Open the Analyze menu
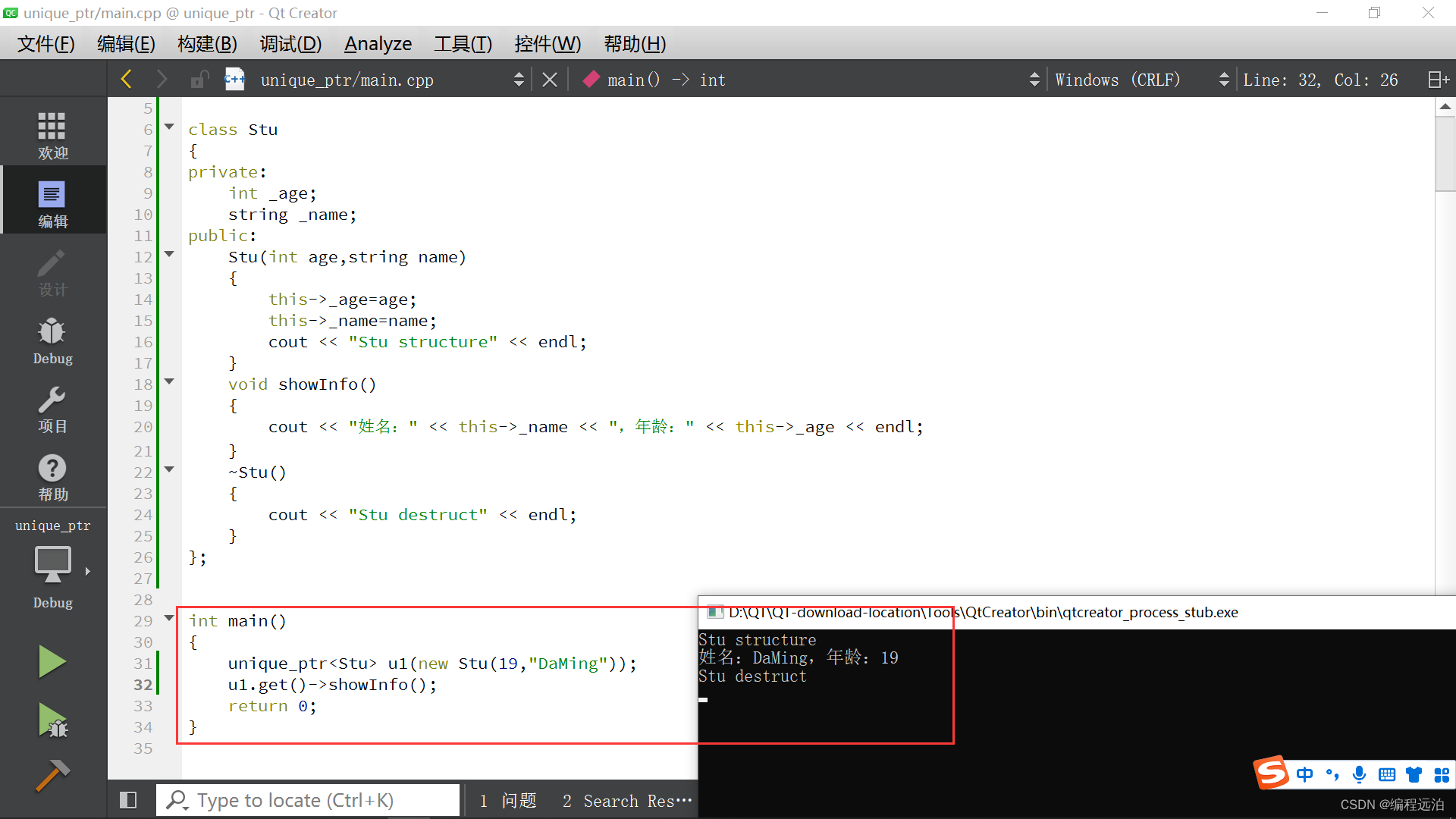This screenshot has height=819, width=1456. 377,43
